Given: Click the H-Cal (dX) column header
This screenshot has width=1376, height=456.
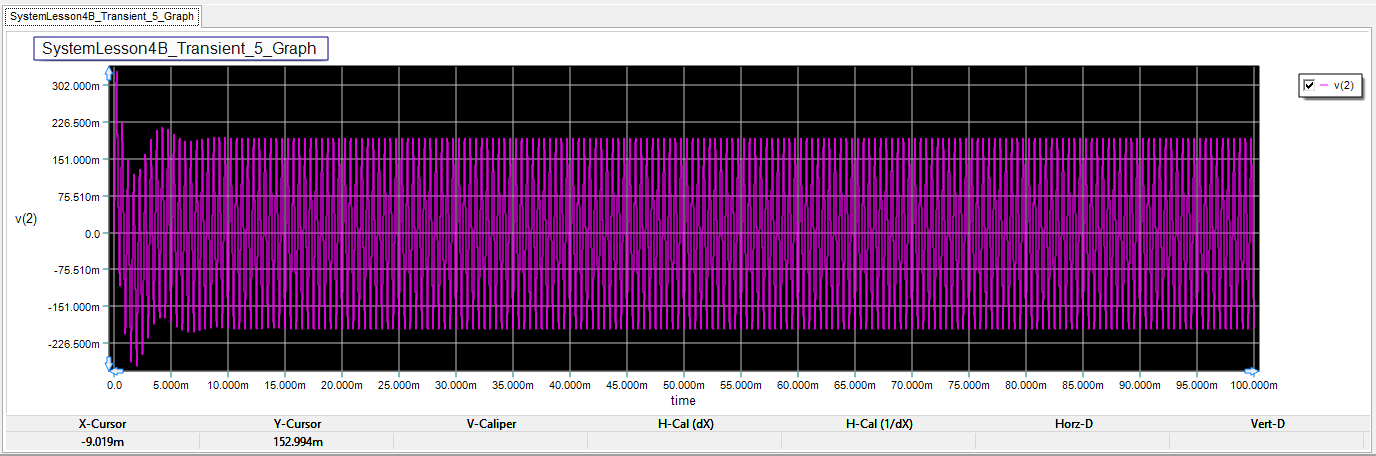Looking at the screenshot, I should (685, 424).
